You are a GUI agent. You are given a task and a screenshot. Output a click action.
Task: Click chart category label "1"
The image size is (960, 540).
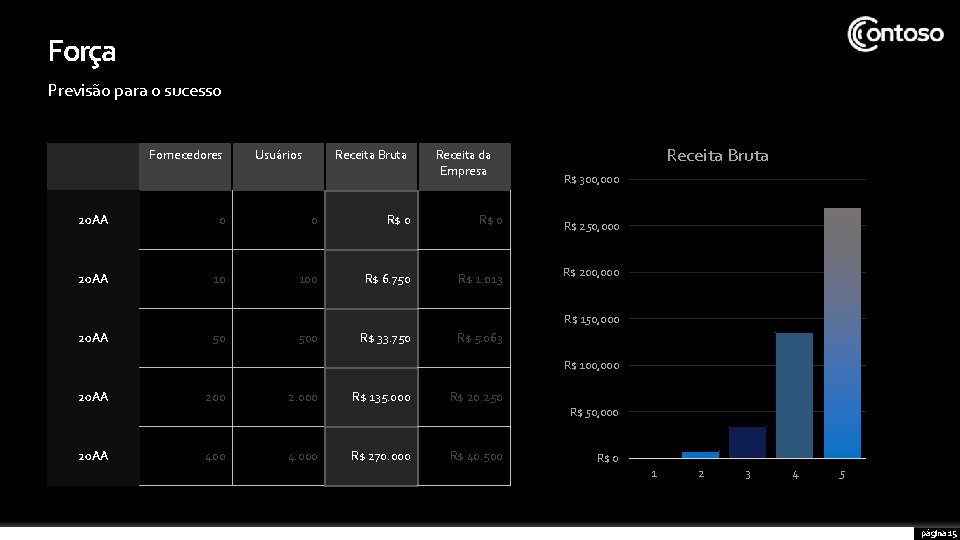pos(654,474)
